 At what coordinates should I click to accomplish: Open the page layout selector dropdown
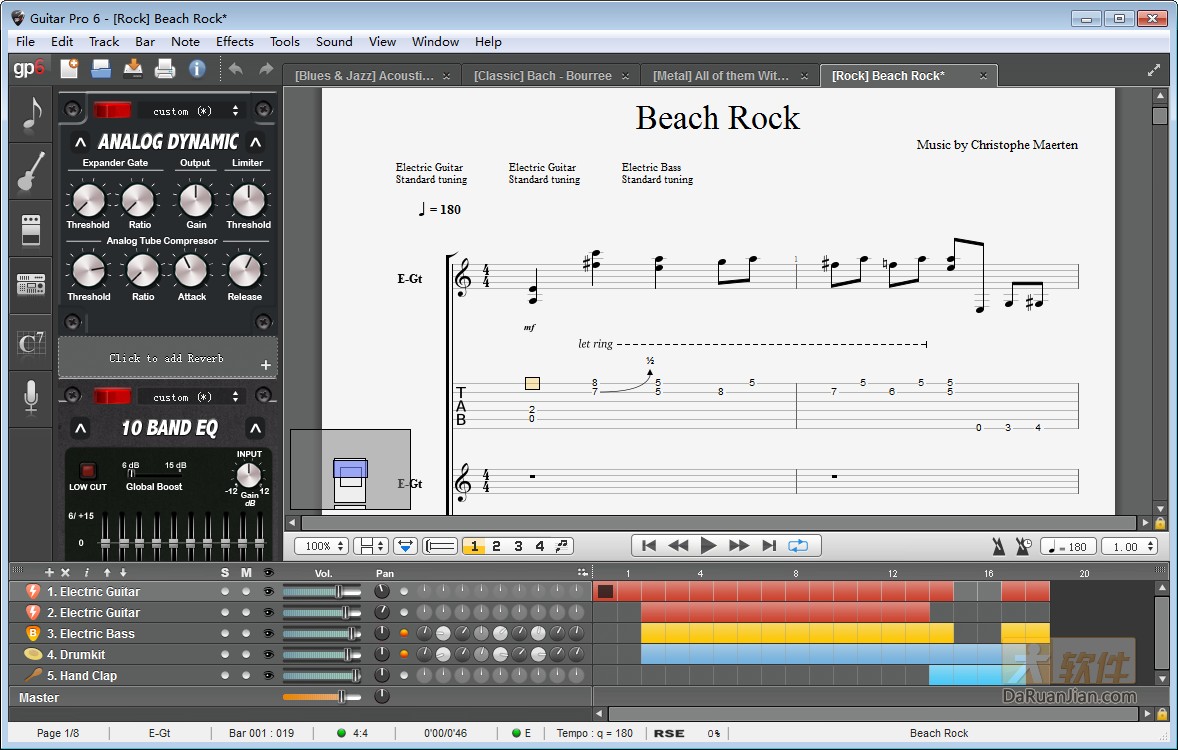point(370,546)
